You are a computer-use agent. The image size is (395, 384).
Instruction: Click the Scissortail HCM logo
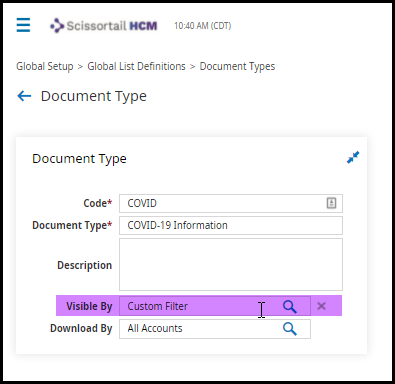pos(104,26)
